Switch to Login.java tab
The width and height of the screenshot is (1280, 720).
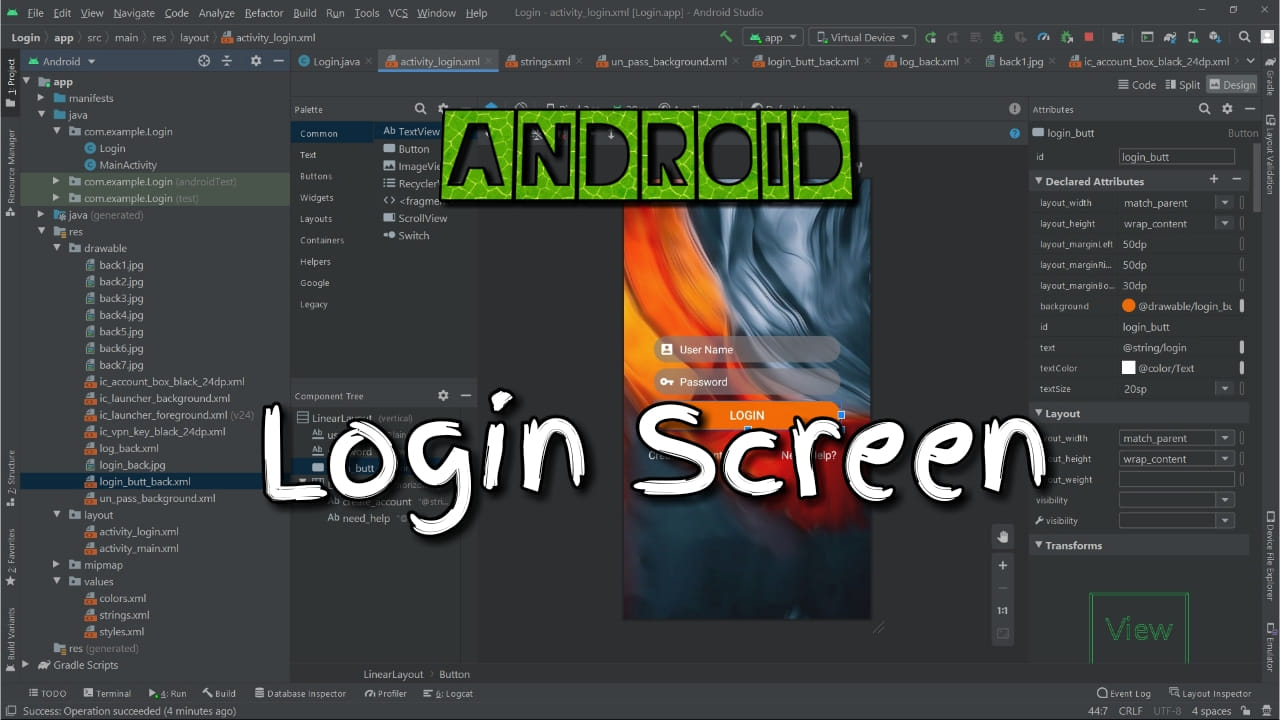point(336,61)
